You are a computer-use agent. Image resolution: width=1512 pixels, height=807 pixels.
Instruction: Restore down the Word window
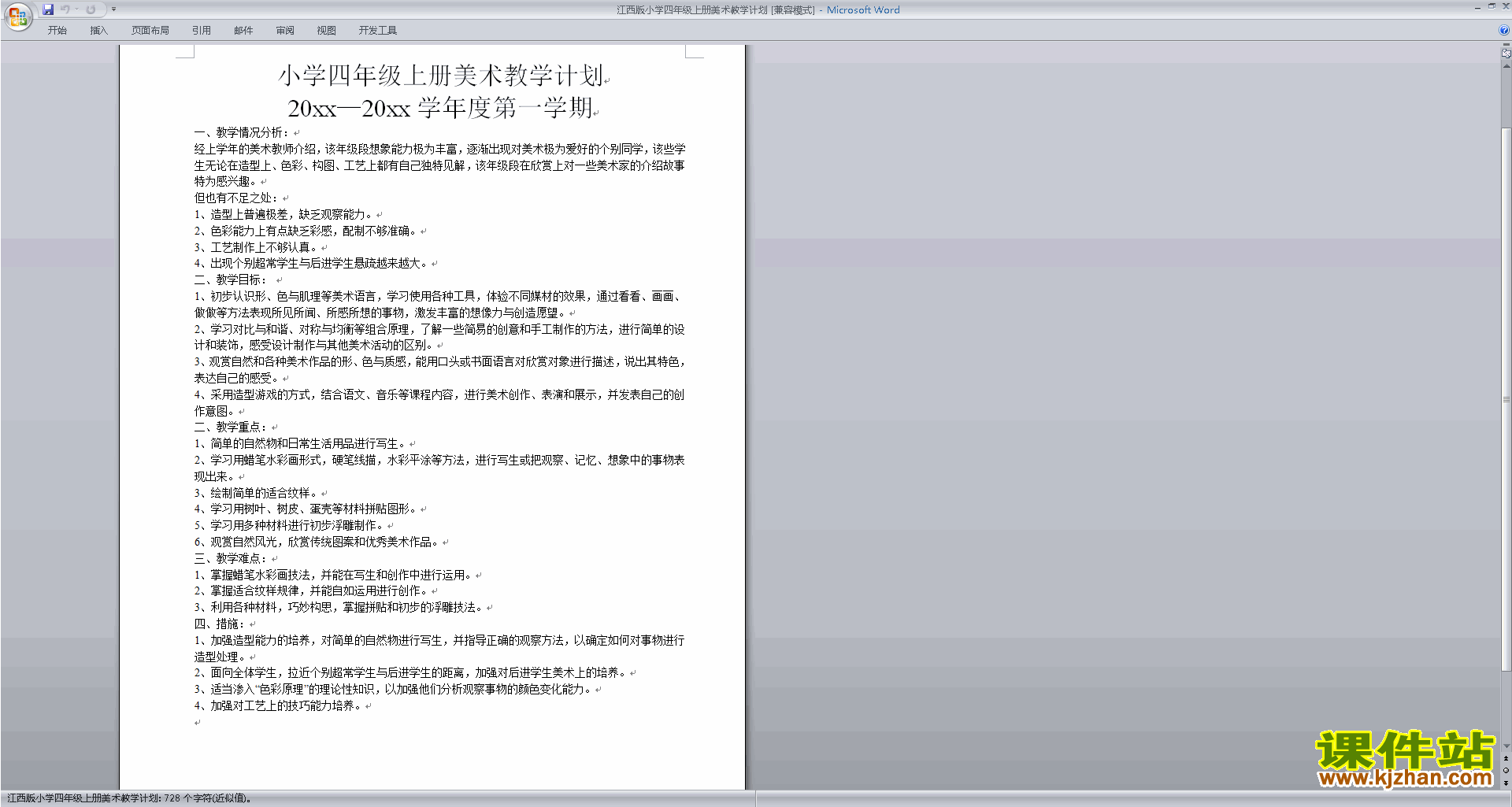click(x=1492, y=6)
